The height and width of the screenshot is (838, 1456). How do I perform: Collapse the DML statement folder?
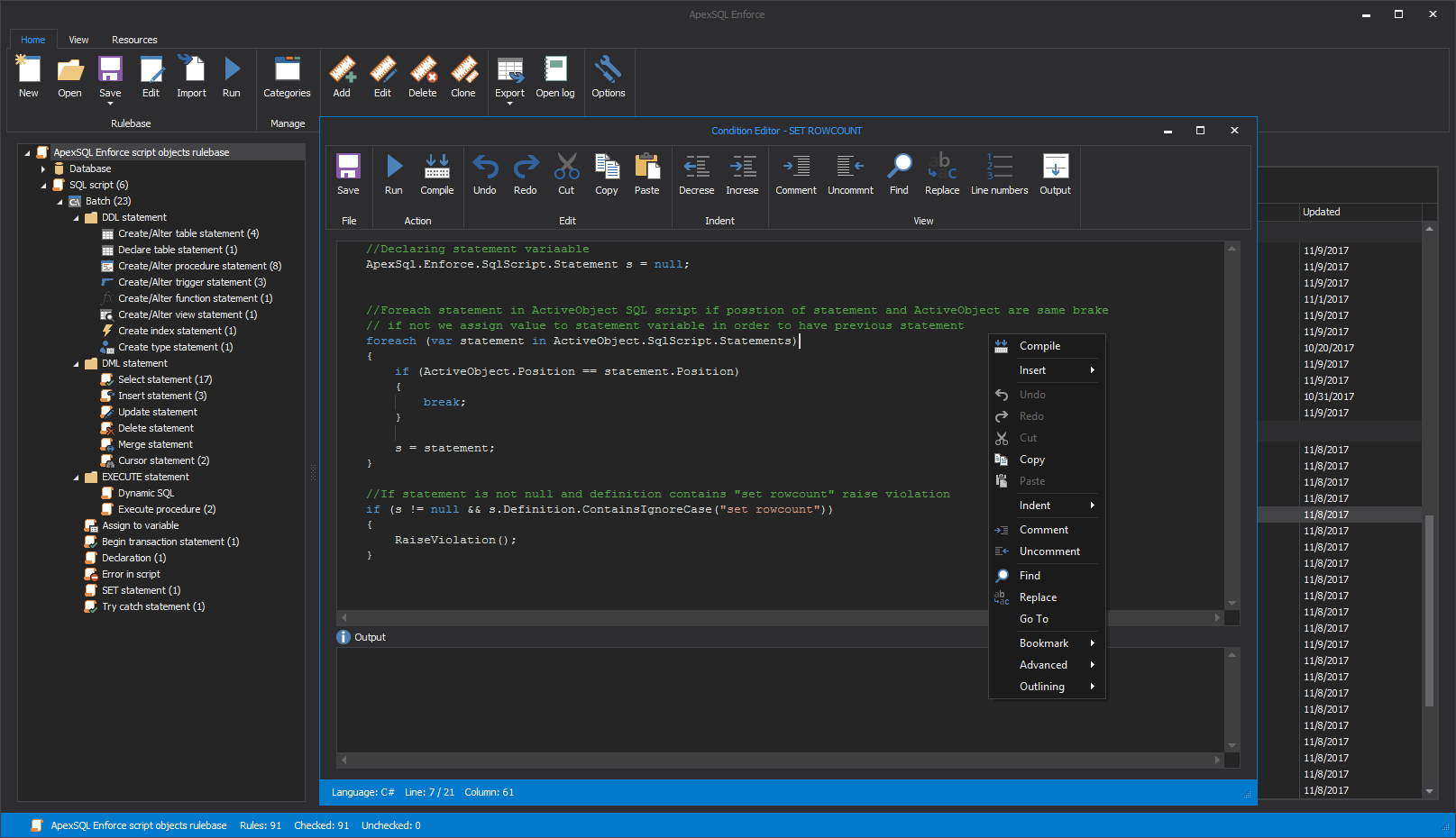click(76, 364)
